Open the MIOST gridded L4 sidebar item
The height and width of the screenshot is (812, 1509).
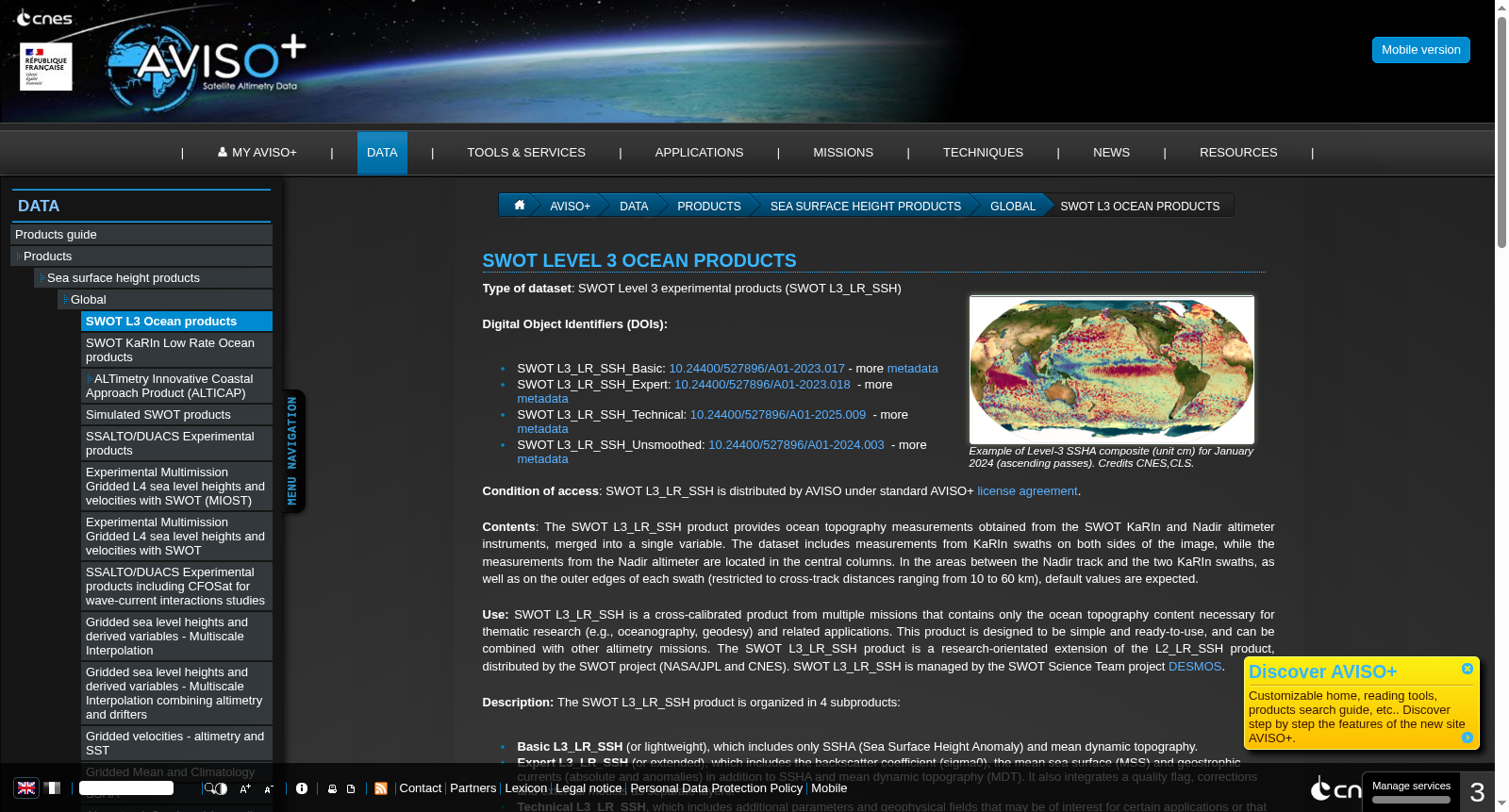point(176,487)
